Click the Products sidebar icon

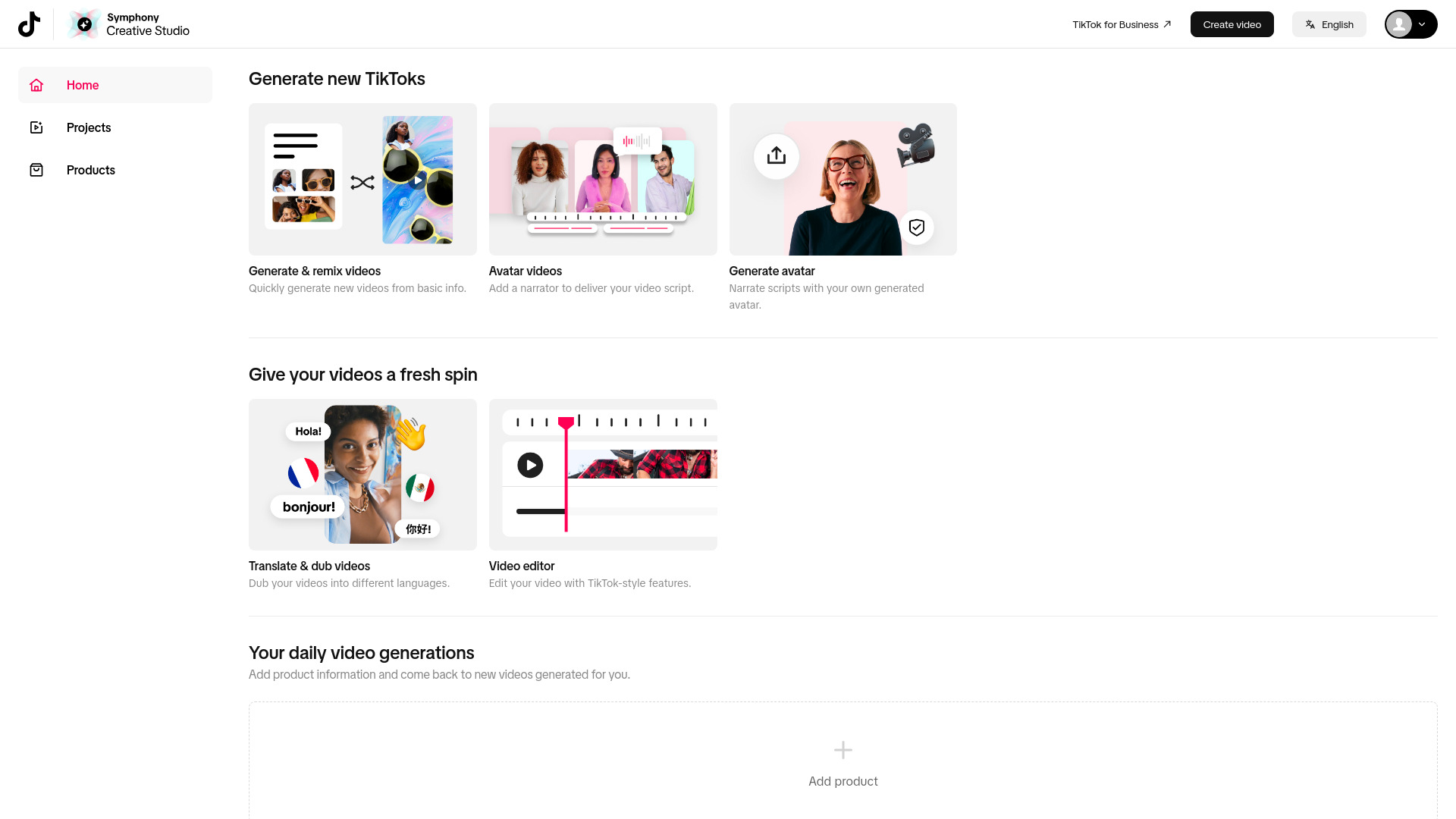coord(36,169)
